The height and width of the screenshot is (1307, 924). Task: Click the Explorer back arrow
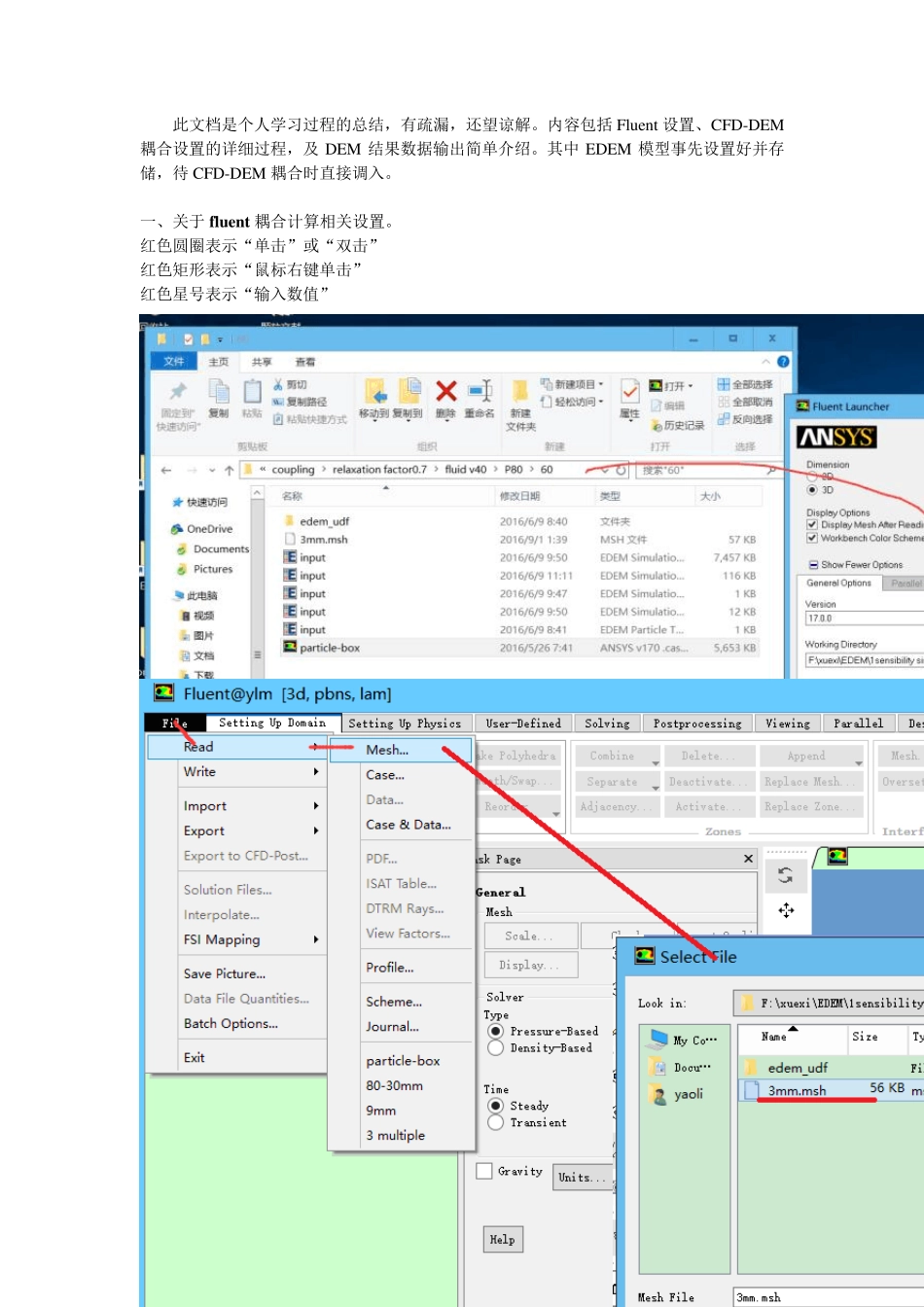[166, 470]
